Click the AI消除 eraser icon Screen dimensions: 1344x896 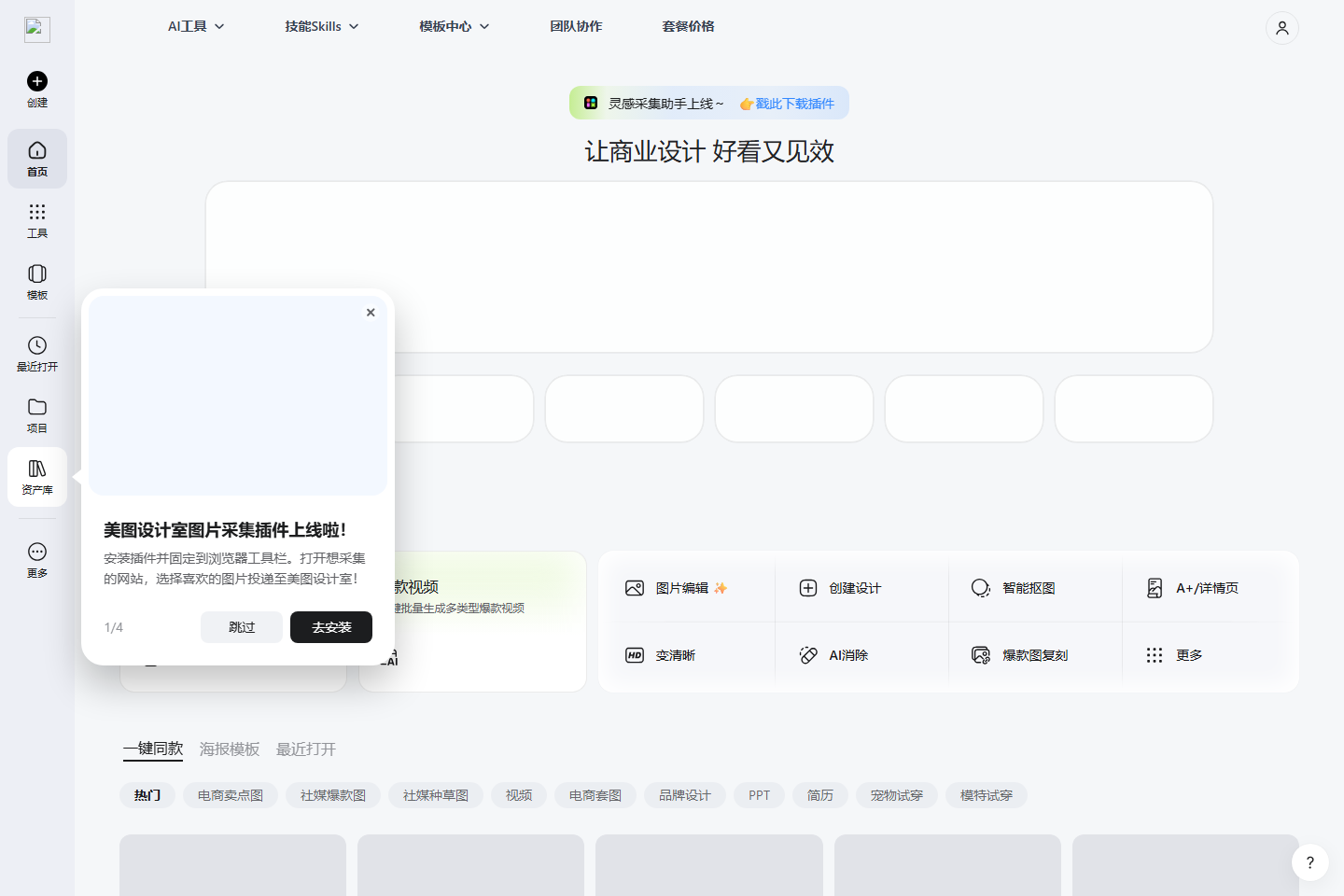tap(808, 655)
